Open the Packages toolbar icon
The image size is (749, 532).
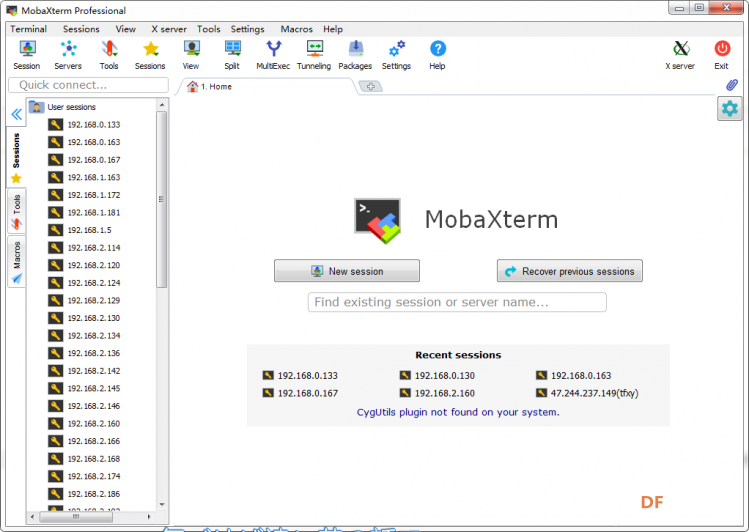pos(355,55)
